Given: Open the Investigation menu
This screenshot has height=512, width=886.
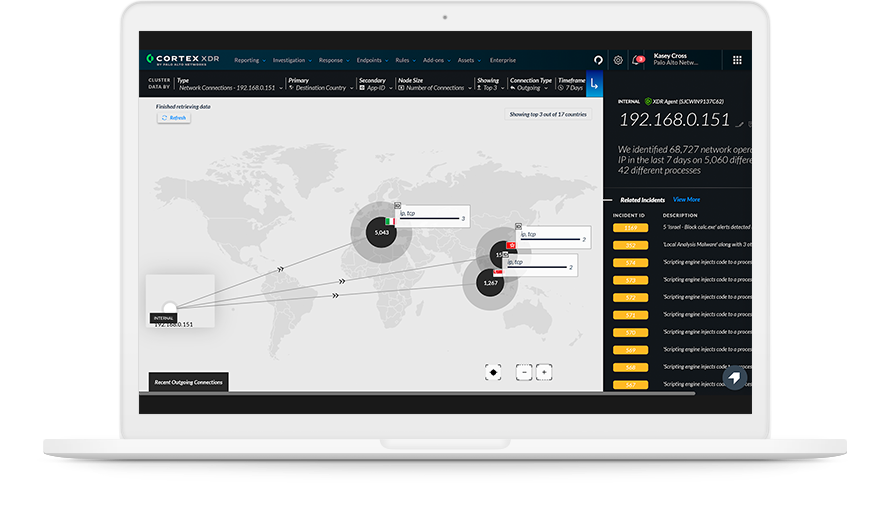Looking at the screenshot, I should (x=292, y=60).
